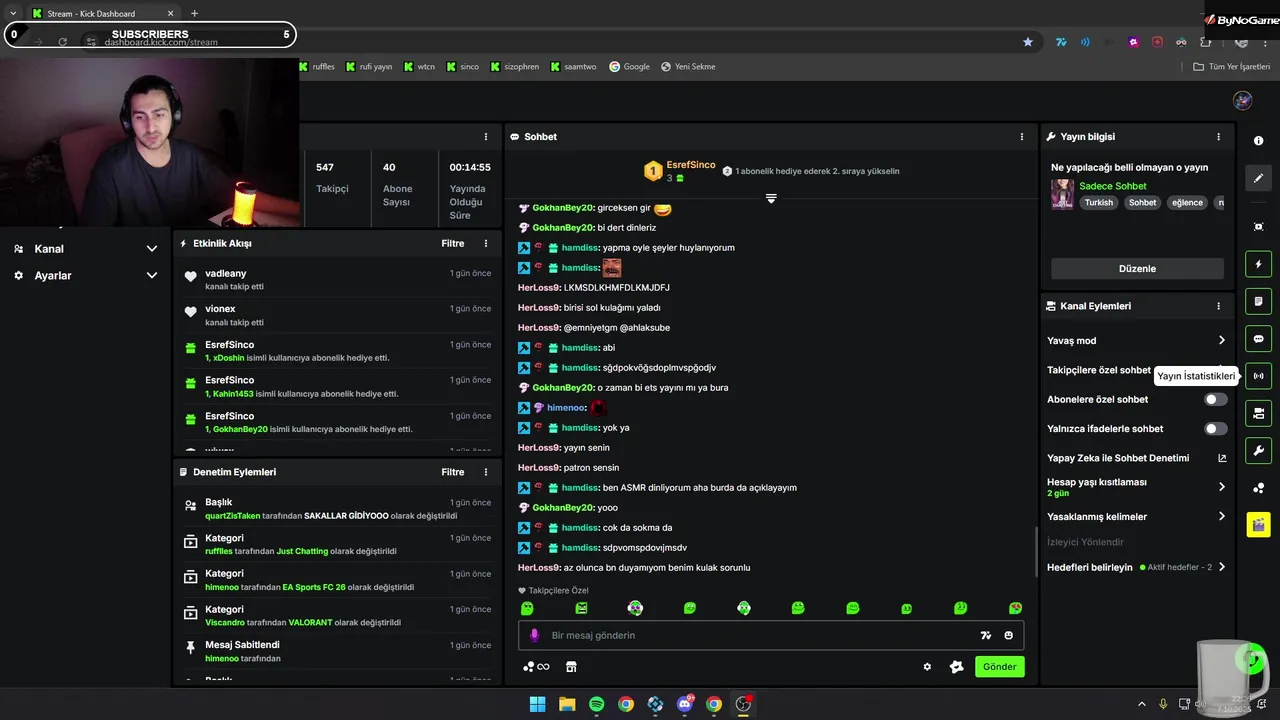The width and height of the screenshot is (1280, 720).
Task: Open the stats panel three-dot menu
Action: (486, 137)
